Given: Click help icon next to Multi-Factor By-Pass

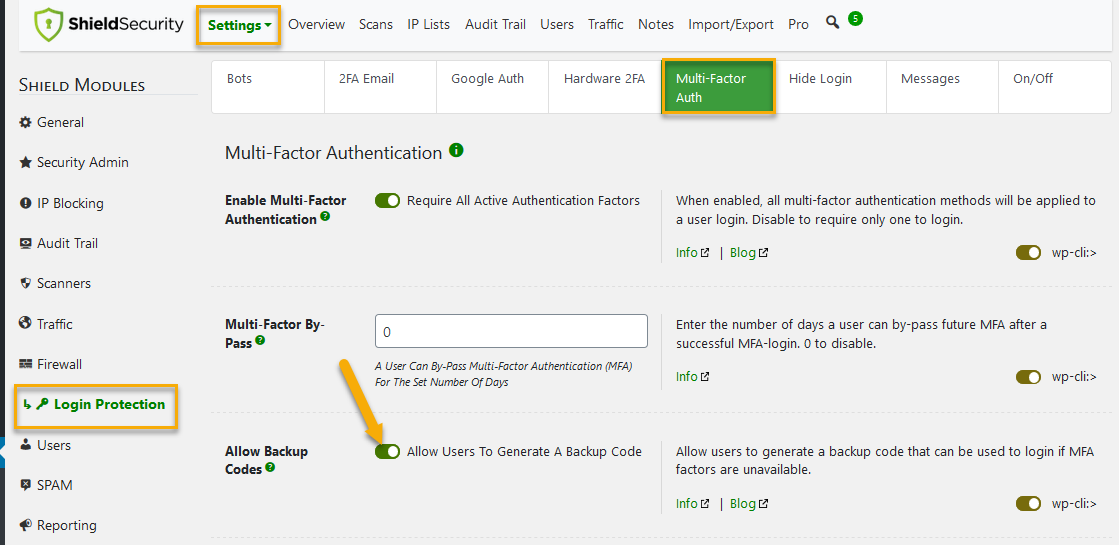Looking at the screenshot, I should (260, 340).
